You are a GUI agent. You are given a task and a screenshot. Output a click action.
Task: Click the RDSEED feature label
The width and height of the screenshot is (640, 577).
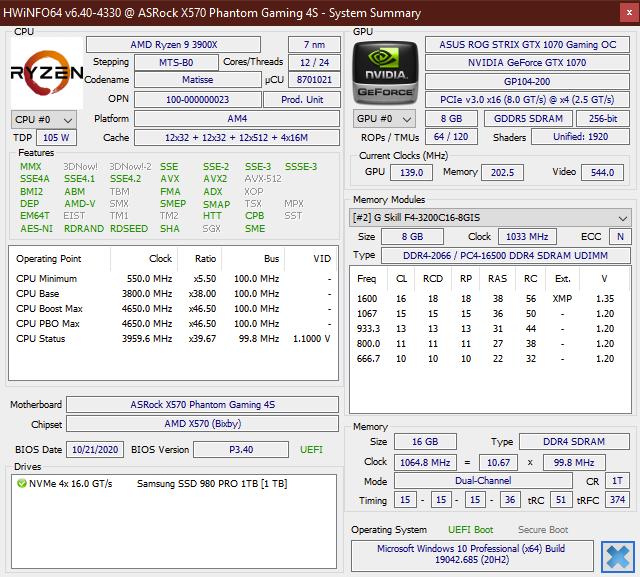pyautogui.click(x=129, y=229)
